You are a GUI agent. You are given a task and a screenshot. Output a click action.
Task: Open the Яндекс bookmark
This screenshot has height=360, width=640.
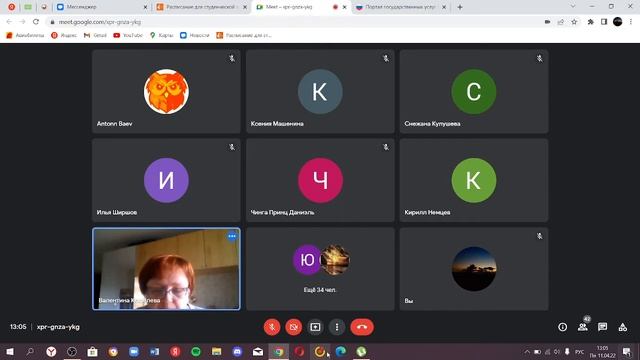[x=64, y=36]
